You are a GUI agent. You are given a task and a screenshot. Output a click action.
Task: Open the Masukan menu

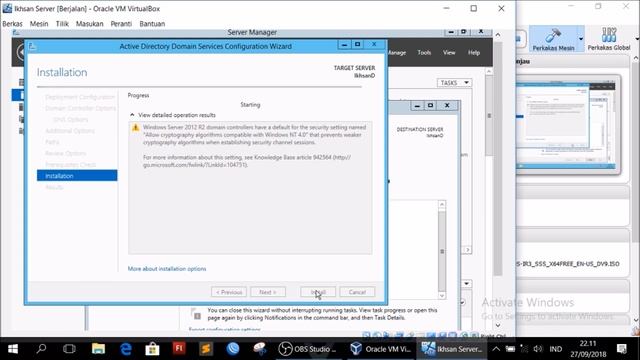tap(89, 24)
